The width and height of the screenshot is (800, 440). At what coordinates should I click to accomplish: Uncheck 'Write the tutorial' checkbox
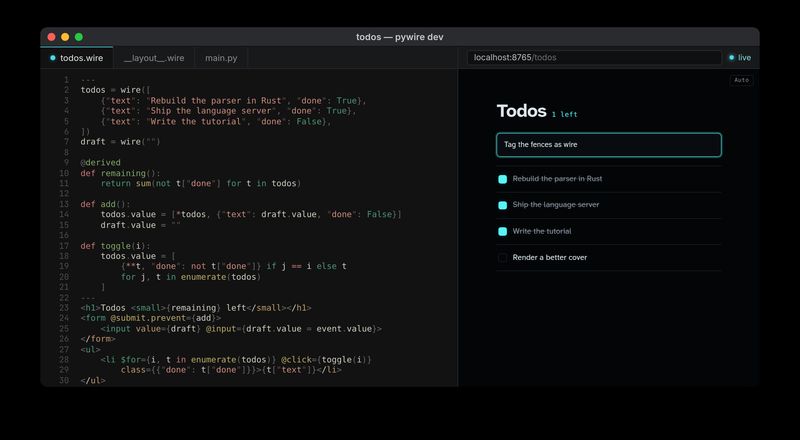pyautogui.click(x=503, y=232)
